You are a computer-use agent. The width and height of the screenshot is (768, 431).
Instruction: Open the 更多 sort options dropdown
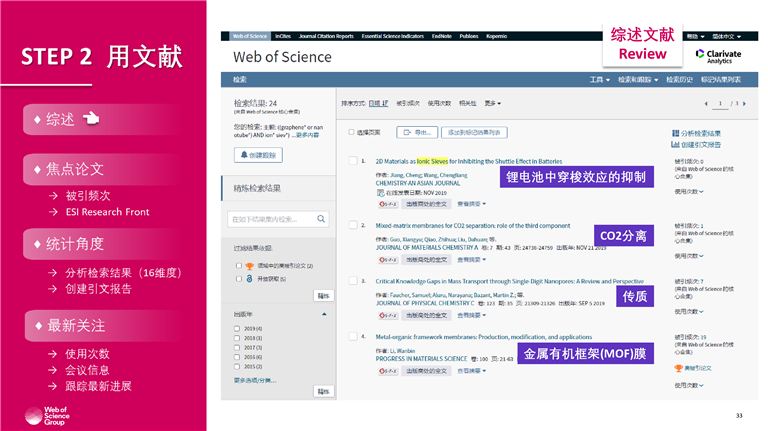493,103
